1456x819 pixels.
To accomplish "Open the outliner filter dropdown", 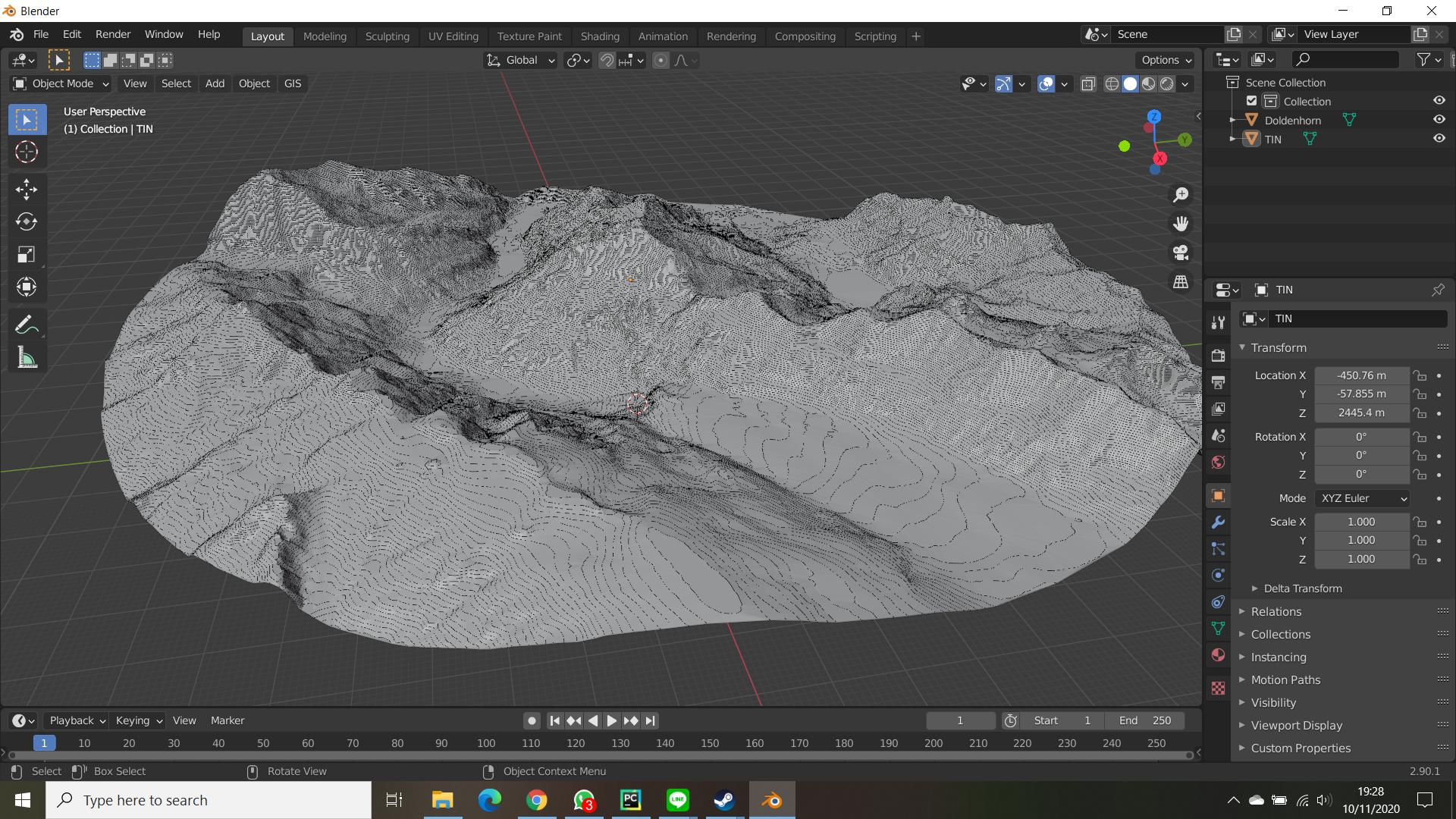I will click(1429, 59).
